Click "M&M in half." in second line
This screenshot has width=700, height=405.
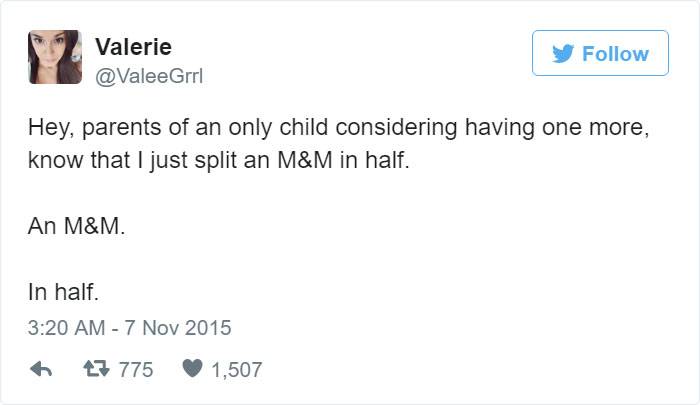point(343,160)
